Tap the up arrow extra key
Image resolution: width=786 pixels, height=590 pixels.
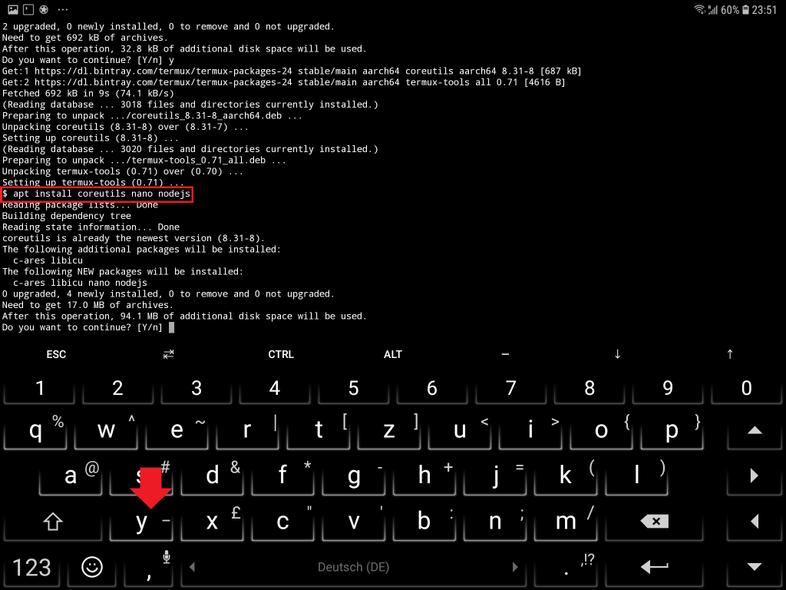730,354
